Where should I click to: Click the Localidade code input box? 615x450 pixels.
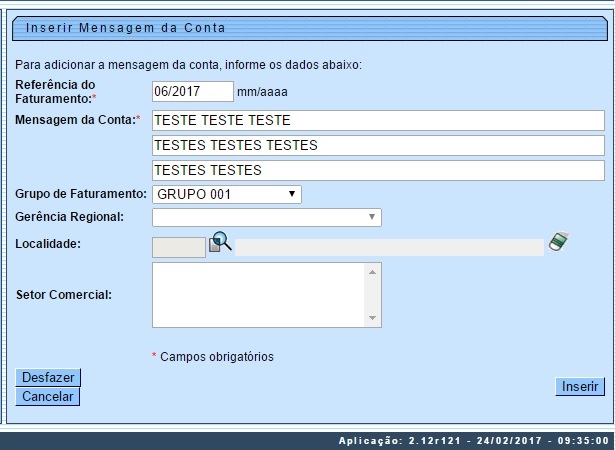(x=179, y=246)
